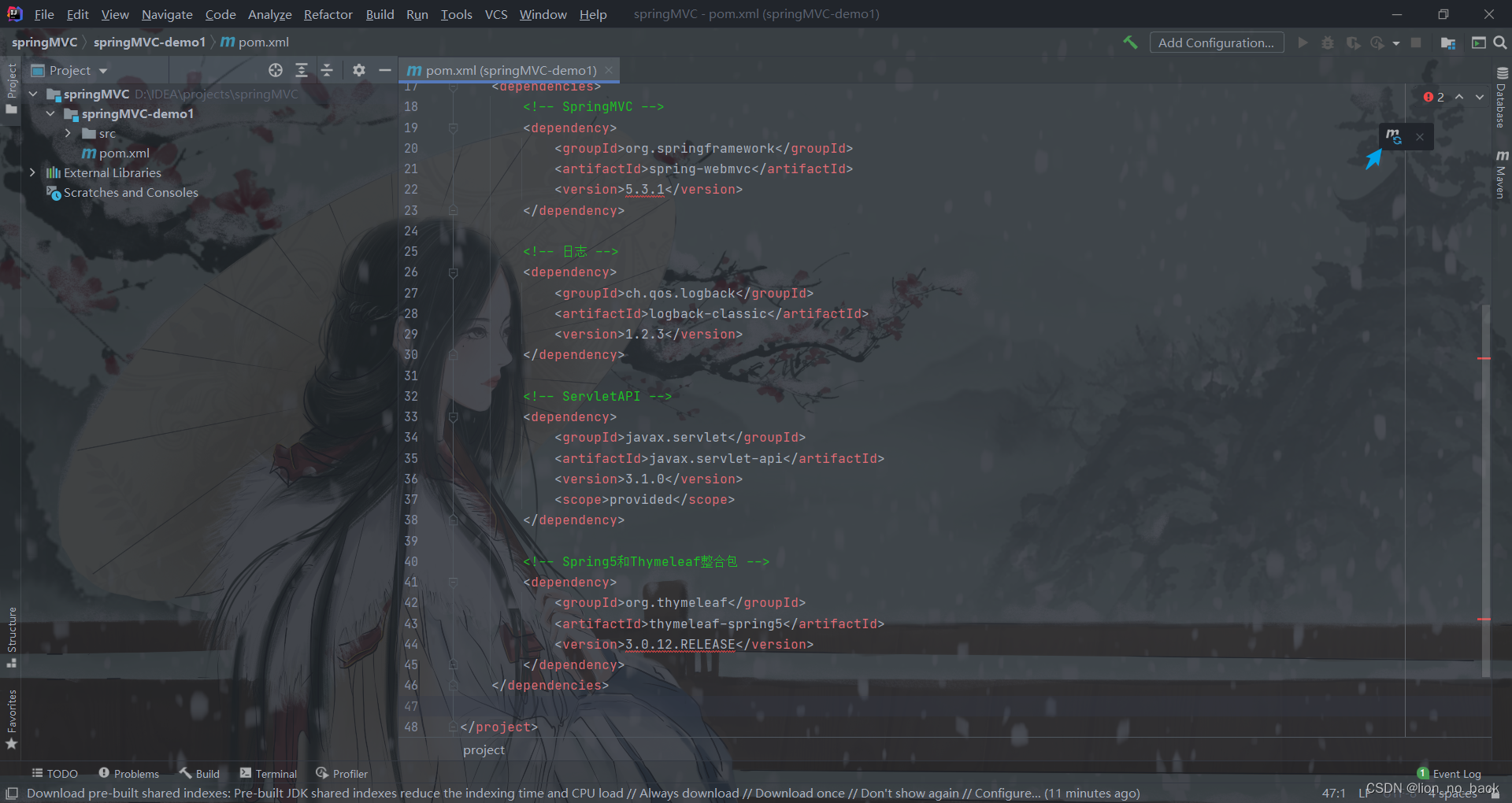1512x803 pixels.
Task: Collapse the springMVC root node
Action: tap(33, 94)
